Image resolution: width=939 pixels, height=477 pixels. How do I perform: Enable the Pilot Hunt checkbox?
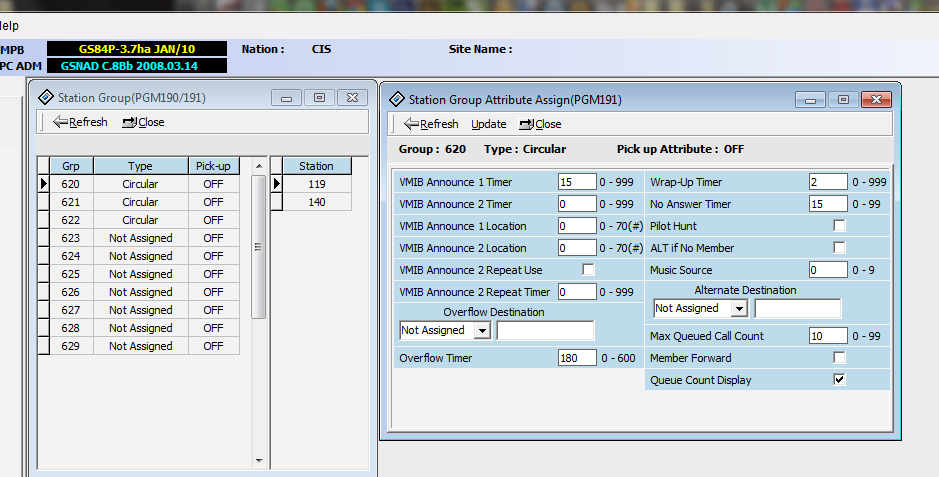(x=839, y=226)
